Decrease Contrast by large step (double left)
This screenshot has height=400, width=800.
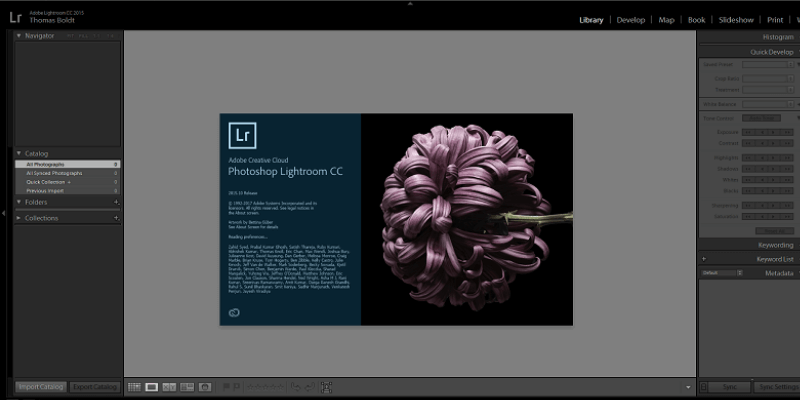748,143
